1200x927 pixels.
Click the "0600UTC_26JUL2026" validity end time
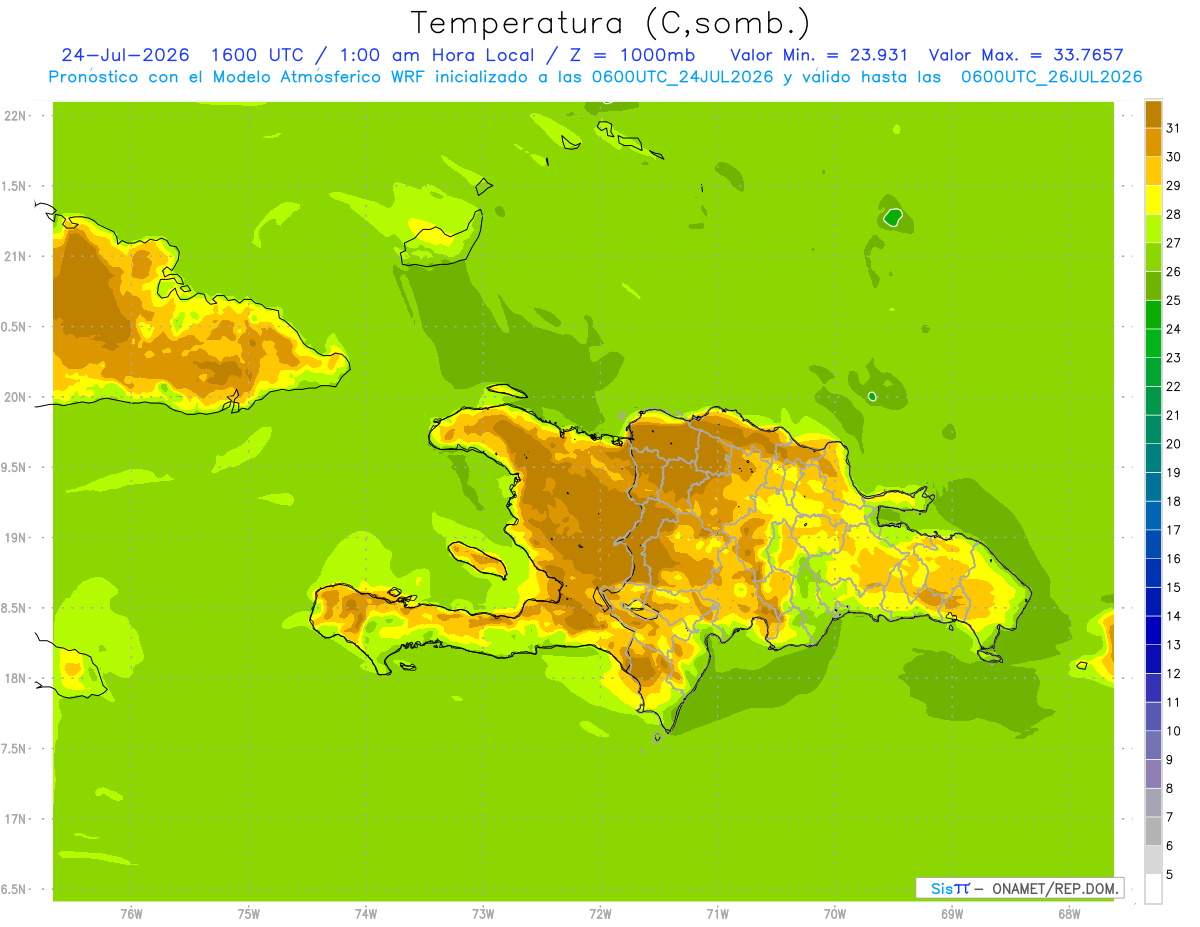pos(1051,77)
